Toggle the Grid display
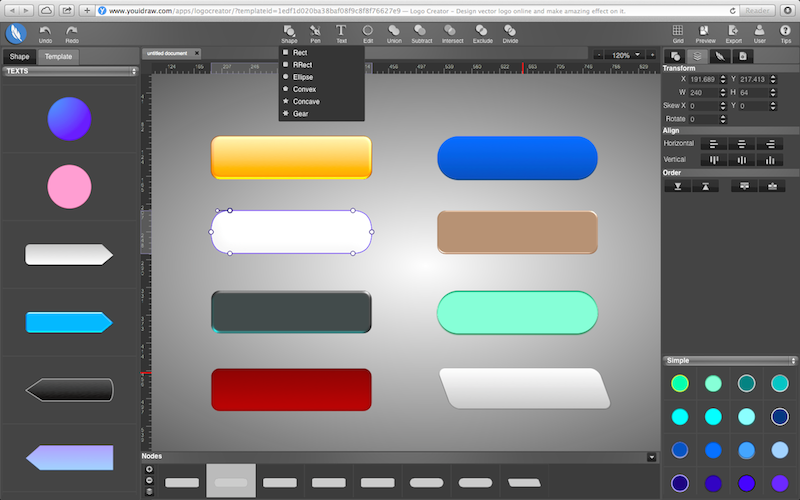The image size is (800, 500). pyautogui.click(x=678, y=33)
